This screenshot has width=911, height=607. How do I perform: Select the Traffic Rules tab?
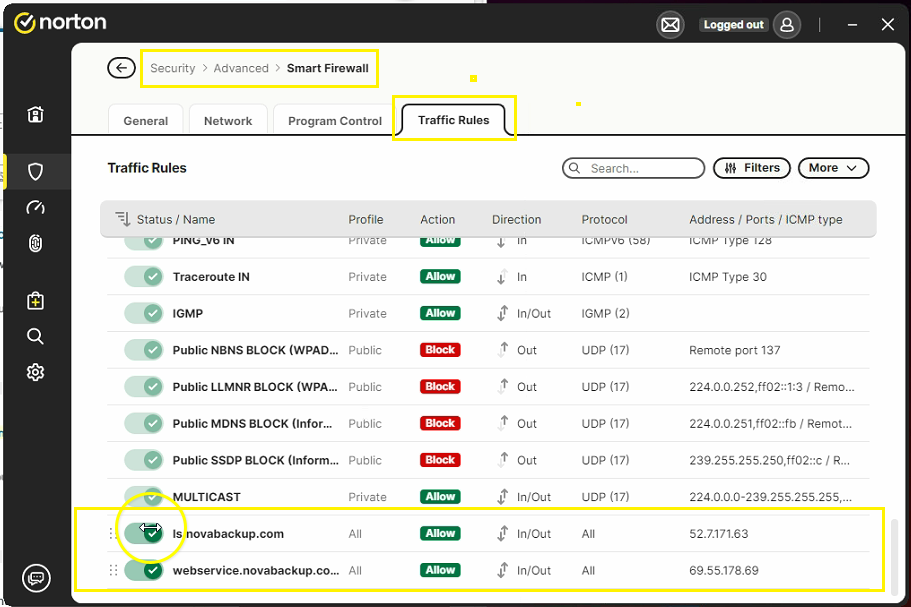[x=454, y=120]
